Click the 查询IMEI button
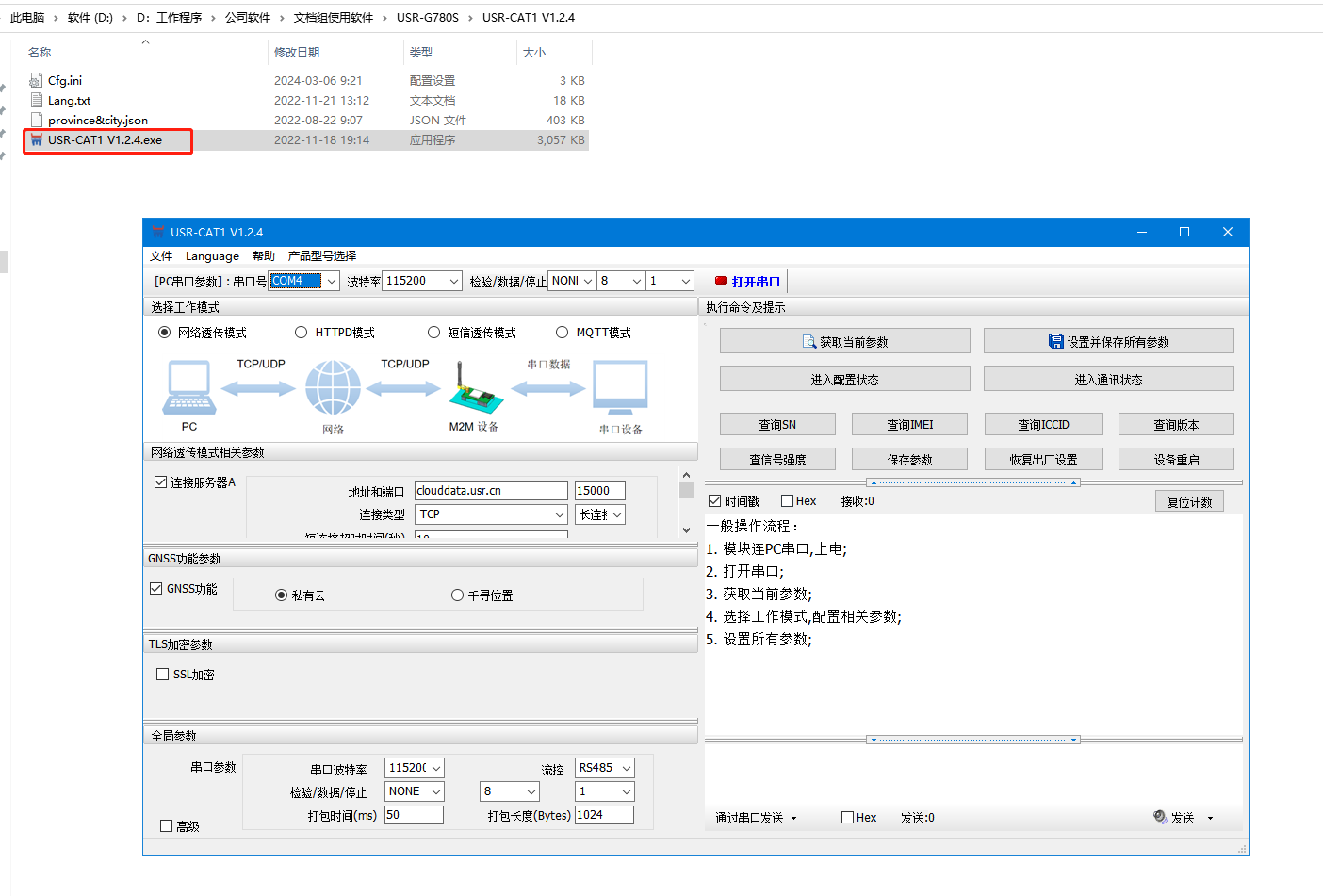The image size is (1323, 896). (x=909, y=425)
